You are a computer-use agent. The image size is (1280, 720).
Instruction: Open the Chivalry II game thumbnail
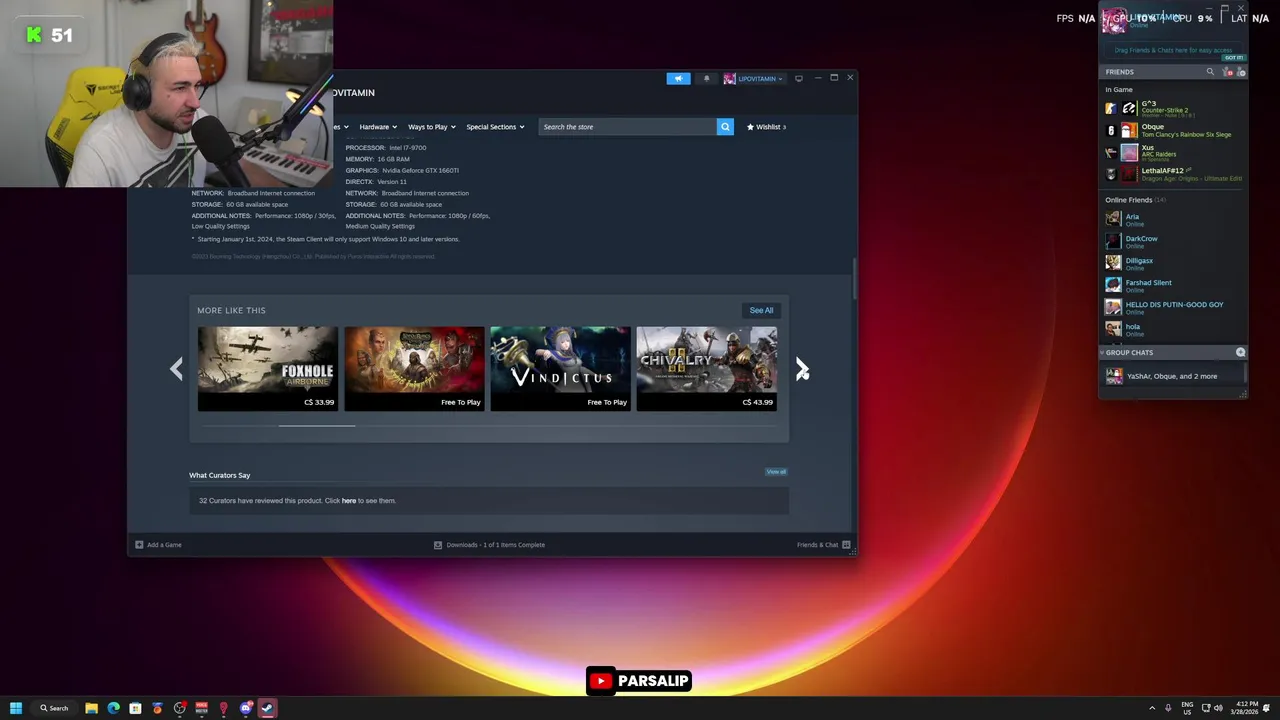click(707, 368)
